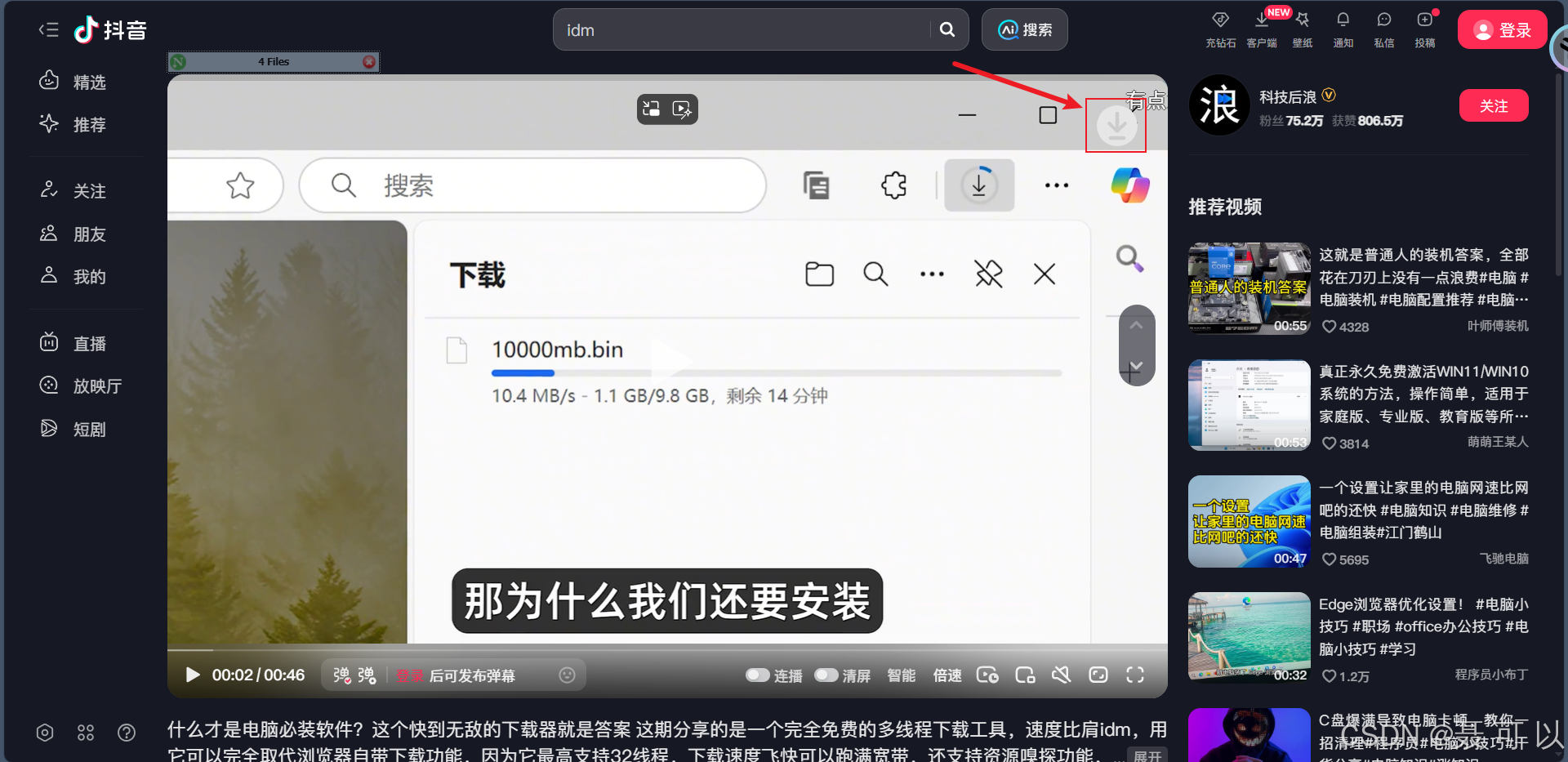Viewport: 1568px width, 762px height.
Task: Open the mini-window player icon
Action: tap(1025, 675)
